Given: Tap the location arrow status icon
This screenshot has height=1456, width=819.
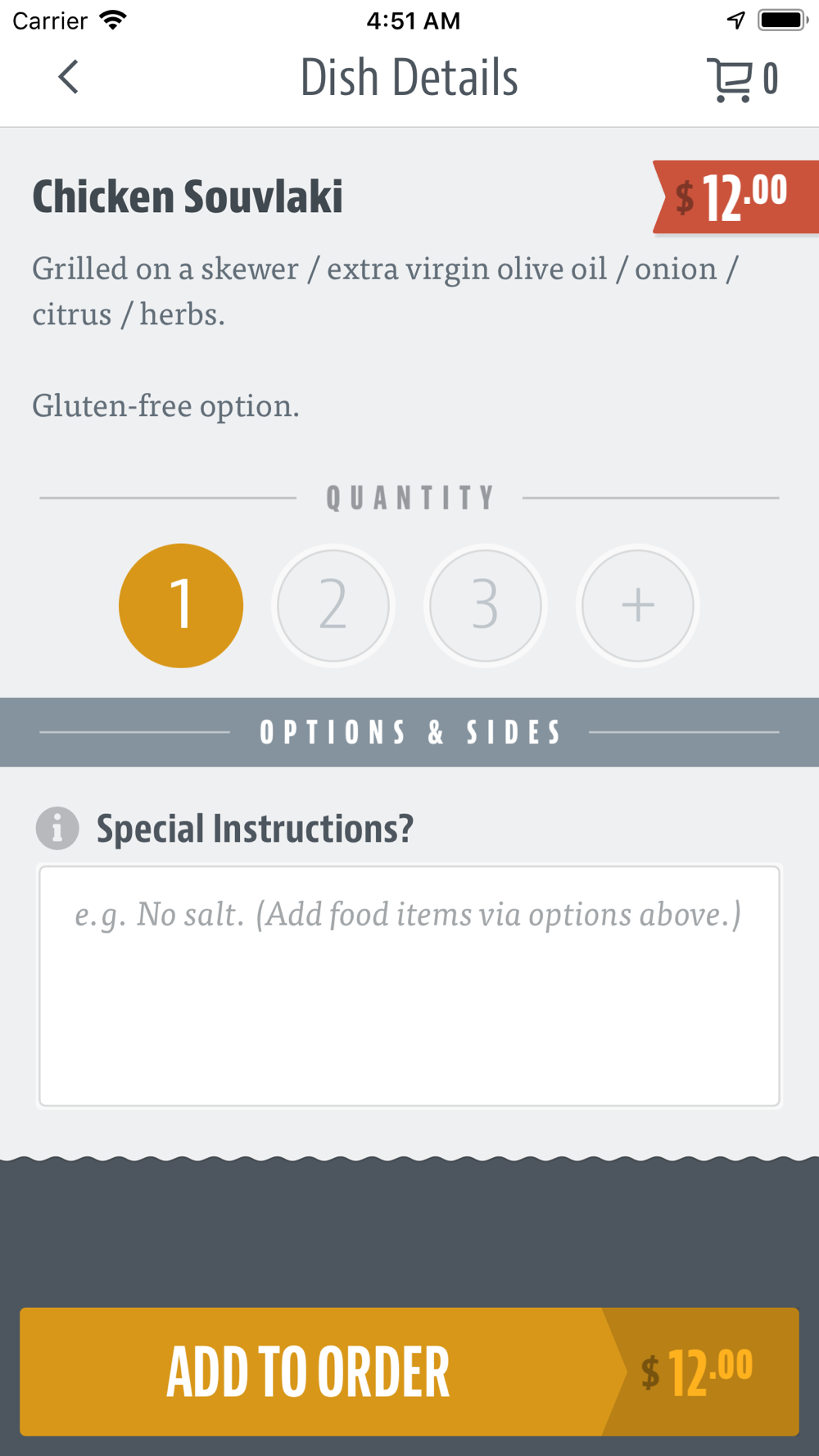Looking at the screenshot, I should pyautogui.click(x=736, y=20).
